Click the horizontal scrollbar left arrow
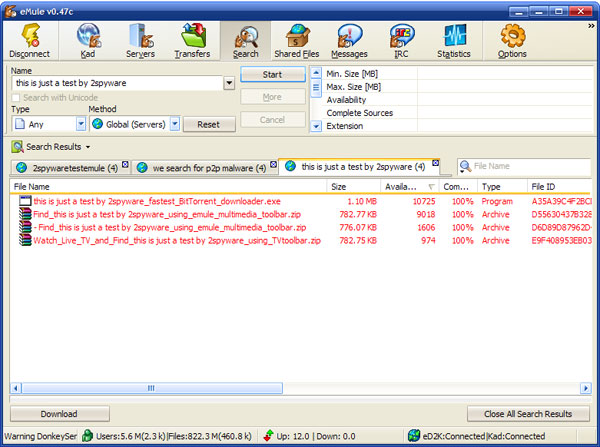 coord(16,388)
